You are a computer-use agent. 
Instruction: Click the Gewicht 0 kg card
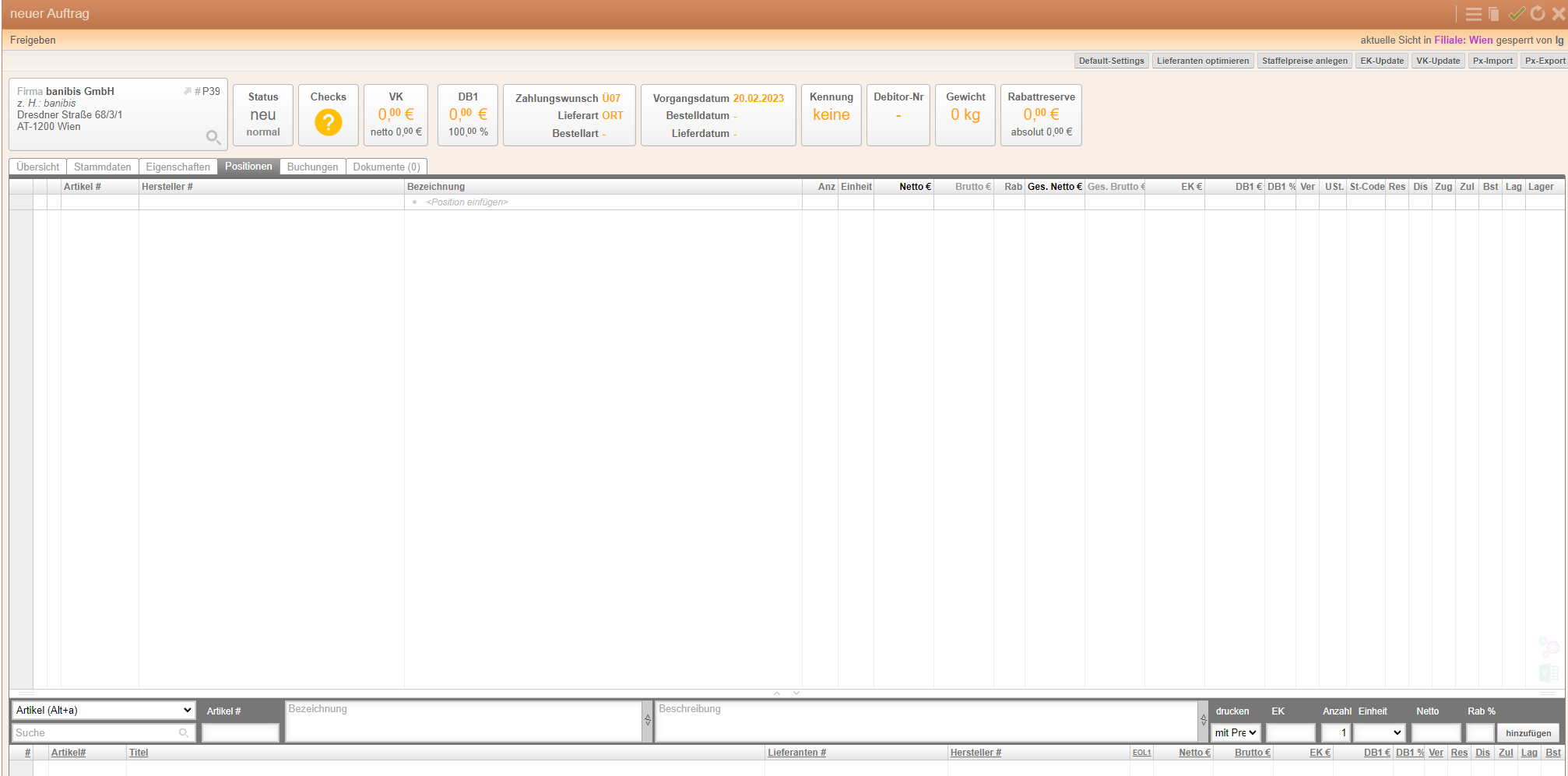coord(965,114)
